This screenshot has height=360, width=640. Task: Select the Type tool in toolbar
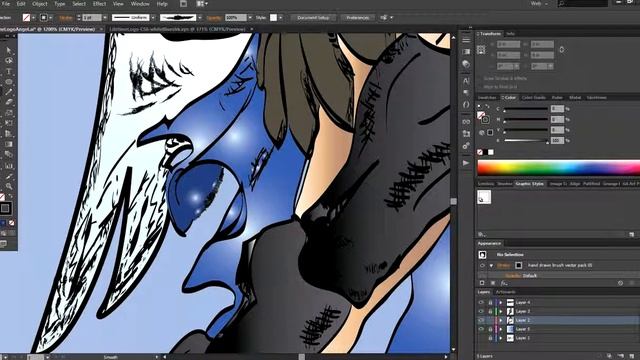click(9, 71)
